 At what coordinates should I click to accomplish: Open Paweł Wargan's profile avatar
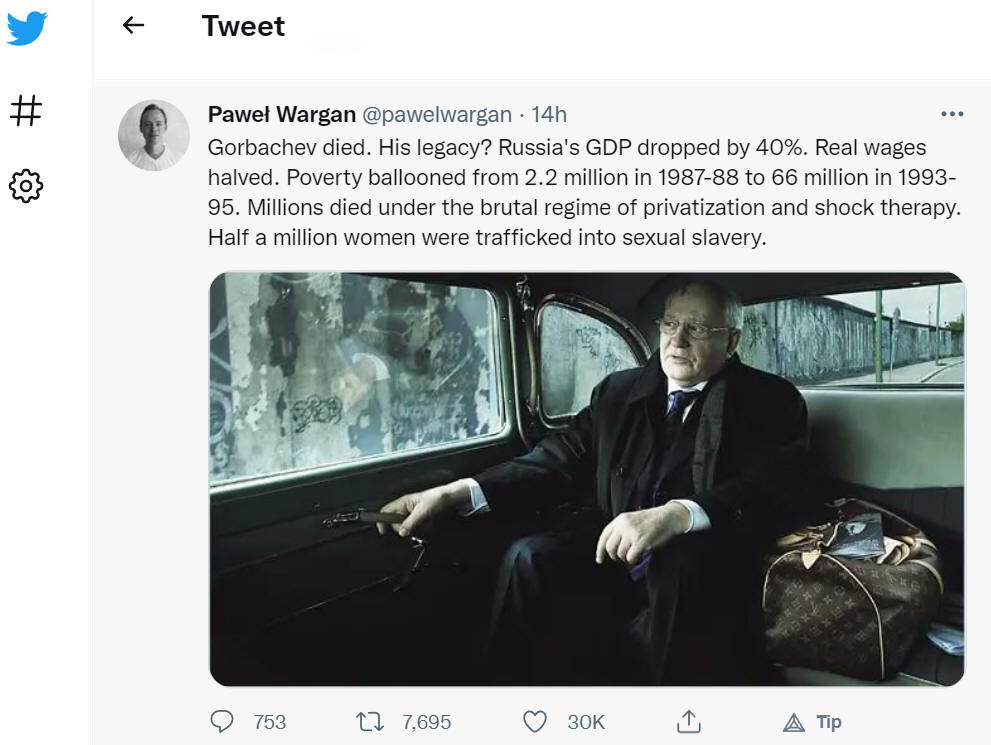(x=154, y=135)
